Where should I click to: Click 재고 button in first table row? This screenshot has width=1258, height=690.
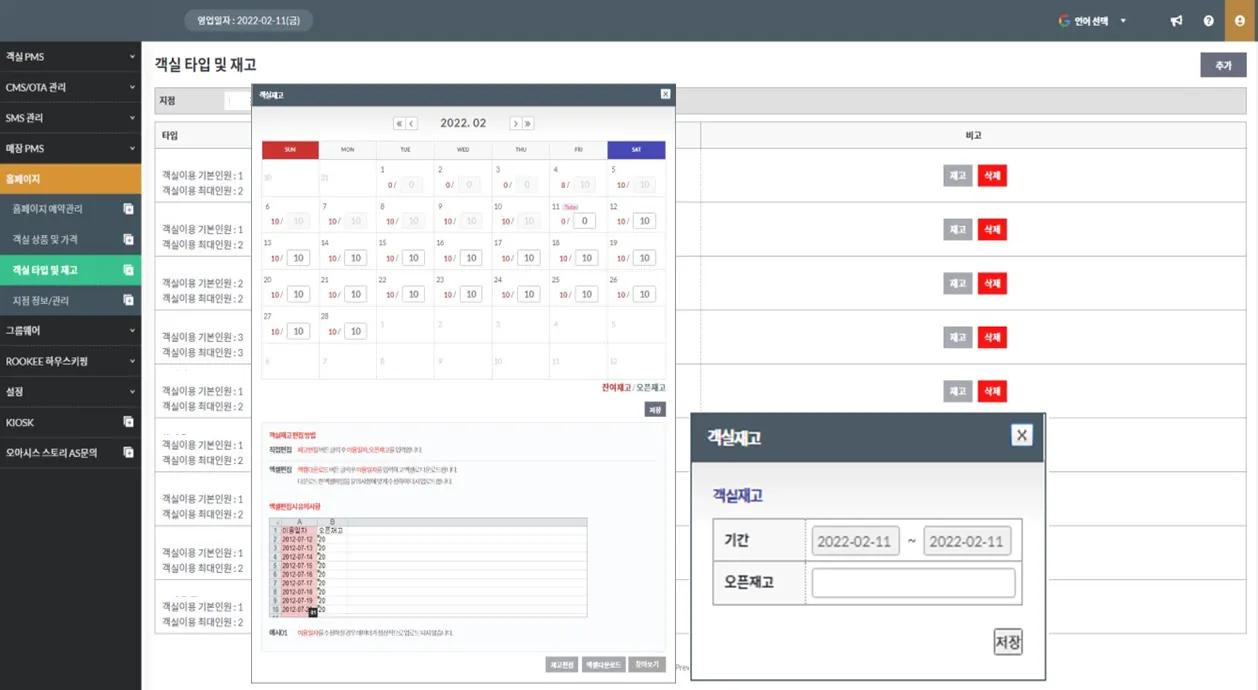(x=957, y=176)
